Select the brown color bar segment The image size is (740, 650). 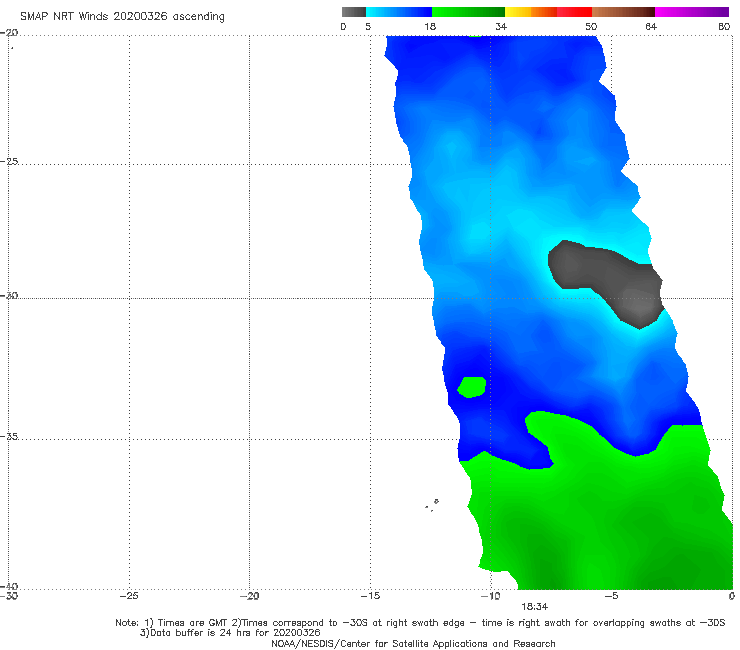pos(623,12)
